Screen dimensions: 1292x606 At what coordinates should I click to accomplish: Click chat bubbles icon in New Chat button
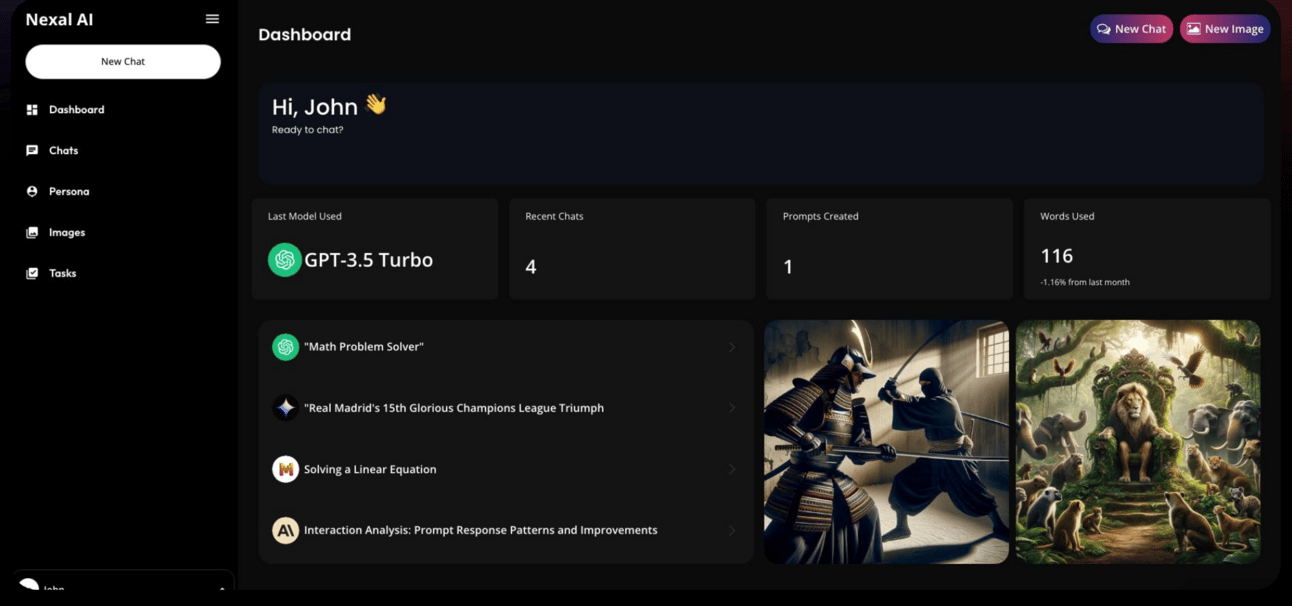(x=1104, y=29)
